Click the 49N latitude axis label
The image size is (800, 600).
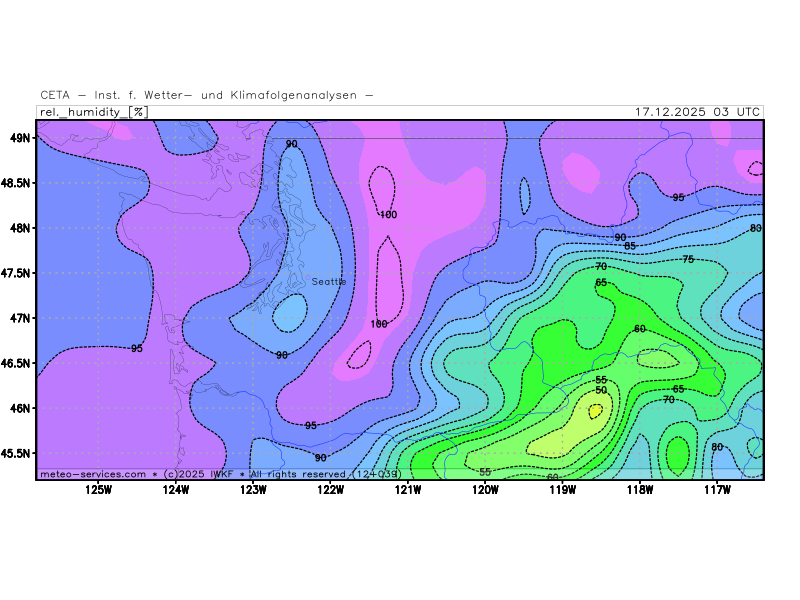pos(19,138)
